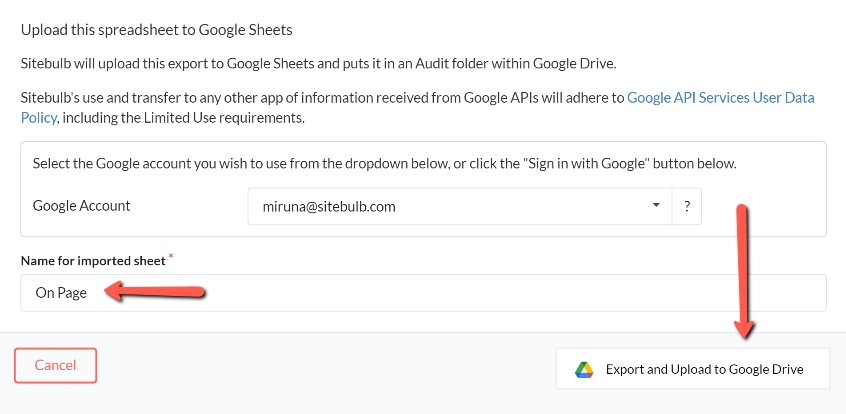Click the Google Drive logo icon
Viewport: 846px width, 414px height.
coord(584,370)
